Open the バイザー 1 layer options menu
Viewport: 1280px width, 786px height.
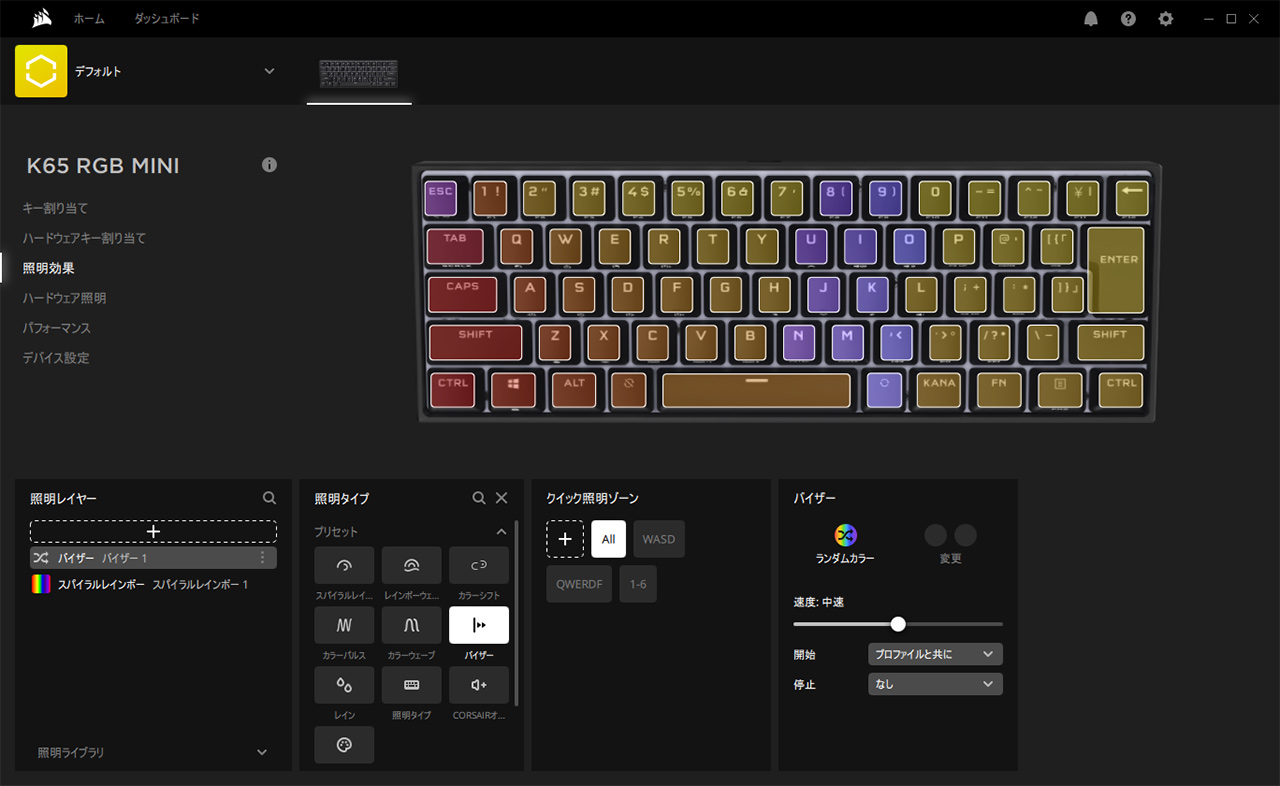[263, 558]
